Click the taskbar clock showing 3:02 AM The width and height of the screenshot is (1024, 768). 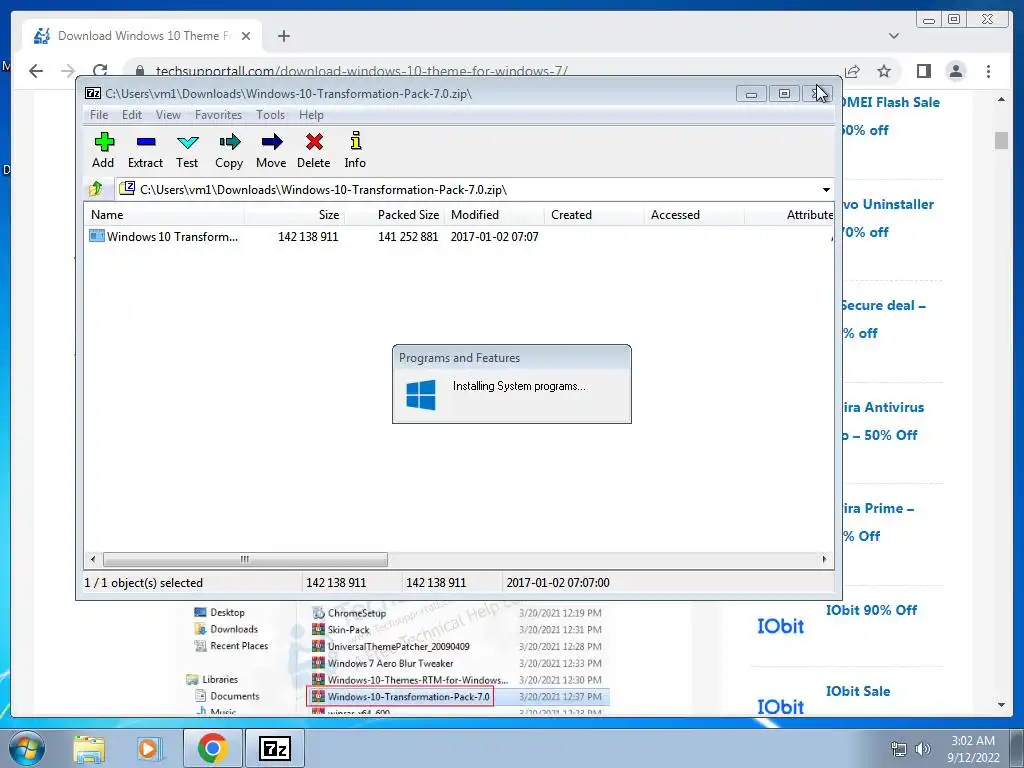click(x=973, y=749)
